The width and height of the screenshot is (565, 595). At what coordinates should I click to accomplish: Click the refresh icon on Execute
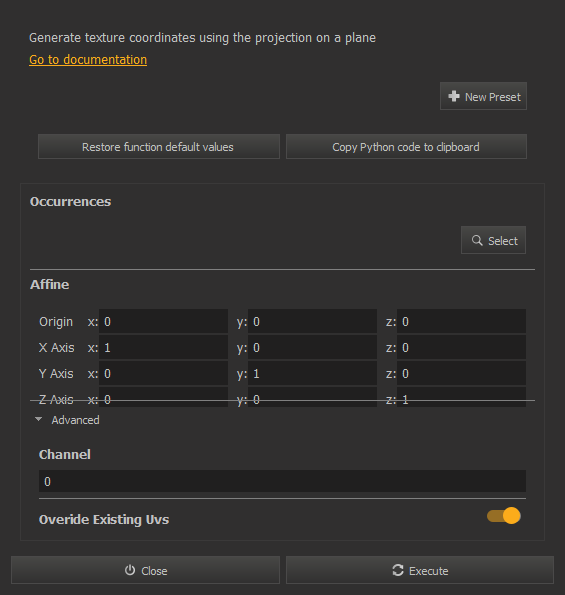click(398, 570)
